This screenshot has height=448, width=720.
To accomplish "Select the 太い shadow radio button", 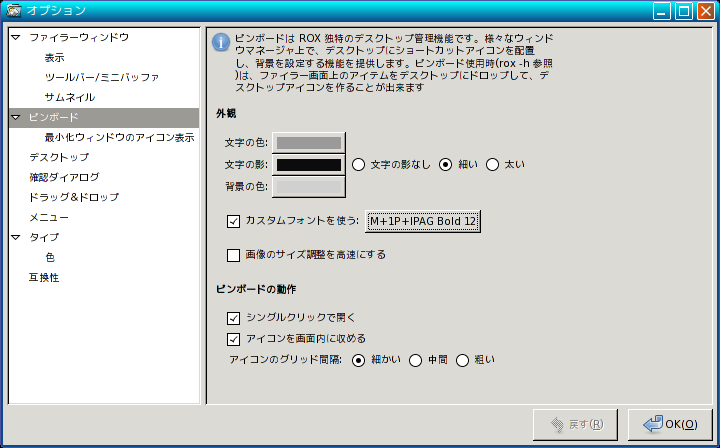I will [492, 165].
